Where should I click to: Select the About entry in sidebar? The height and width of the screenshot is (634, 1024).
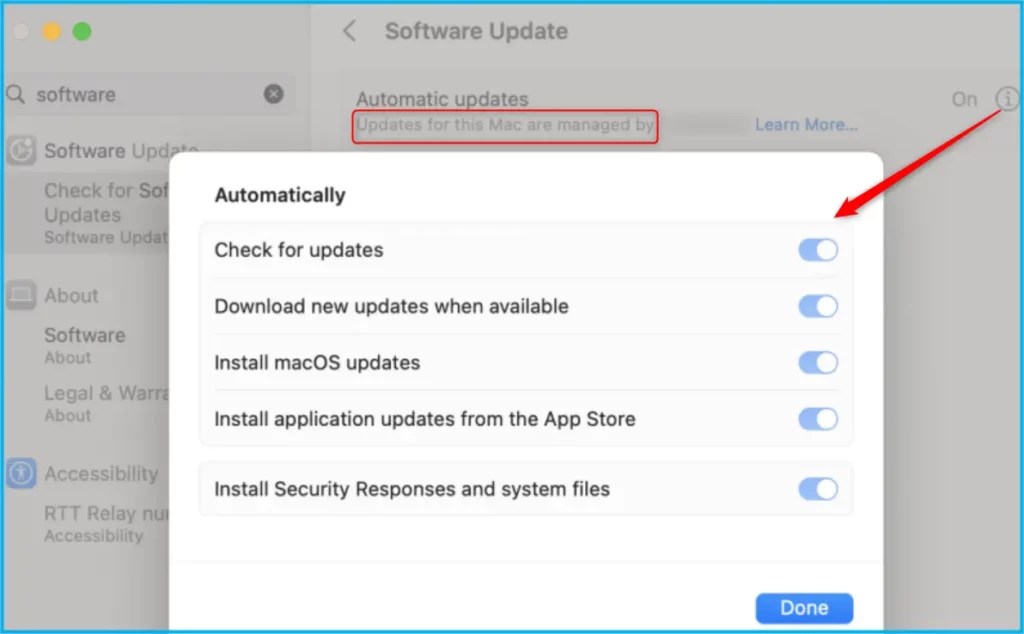pyautogui.click(x=84, y=335)
